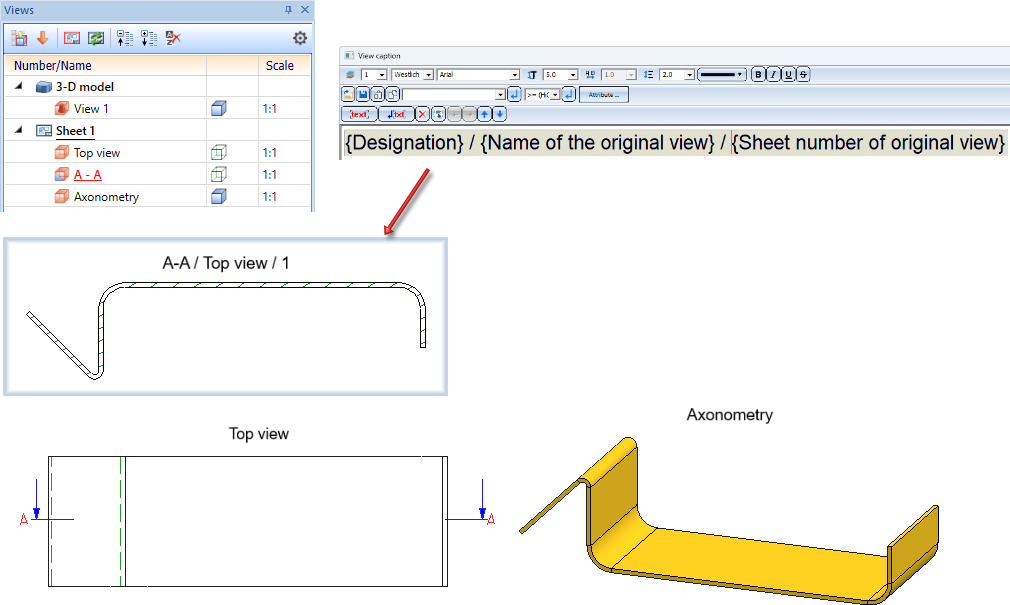
Task: Close the Views panel
Action: click(x=305, y=10)
